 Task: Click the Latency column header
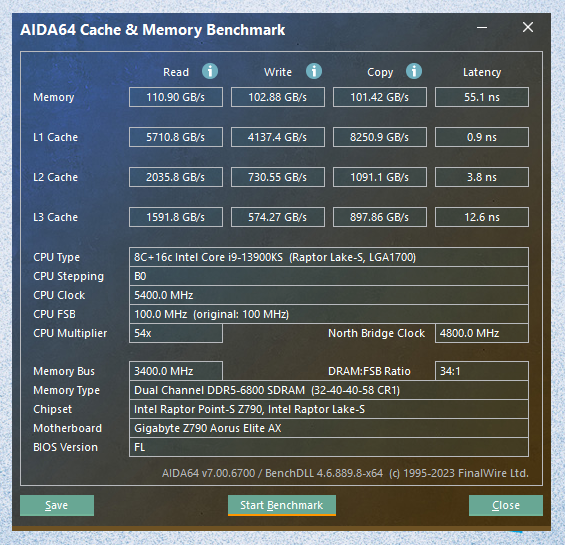[x=482, y=72]
